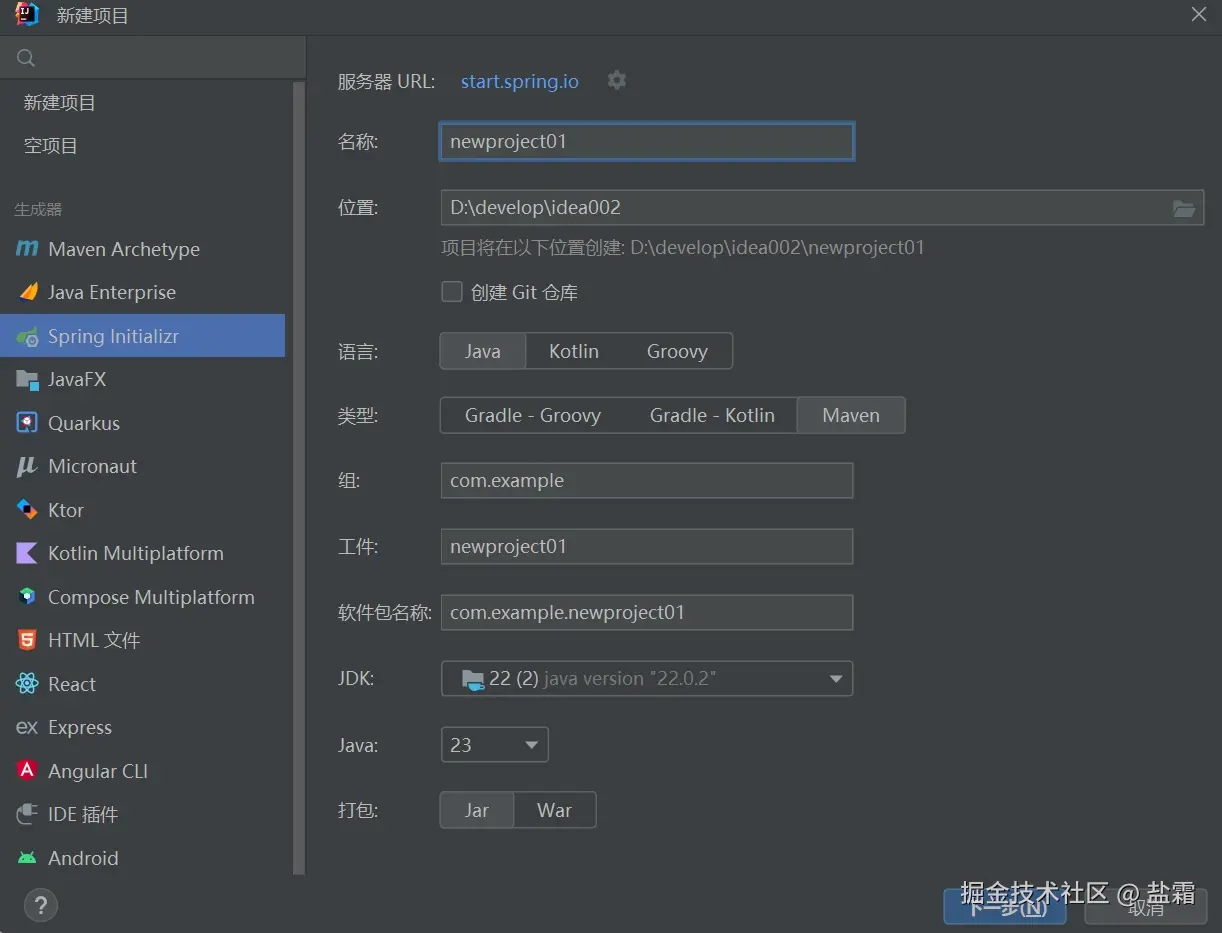This screenshot has height=933, width=1222.
Task: Select Java Enterprise generator entry
Action: click(142, 292)
